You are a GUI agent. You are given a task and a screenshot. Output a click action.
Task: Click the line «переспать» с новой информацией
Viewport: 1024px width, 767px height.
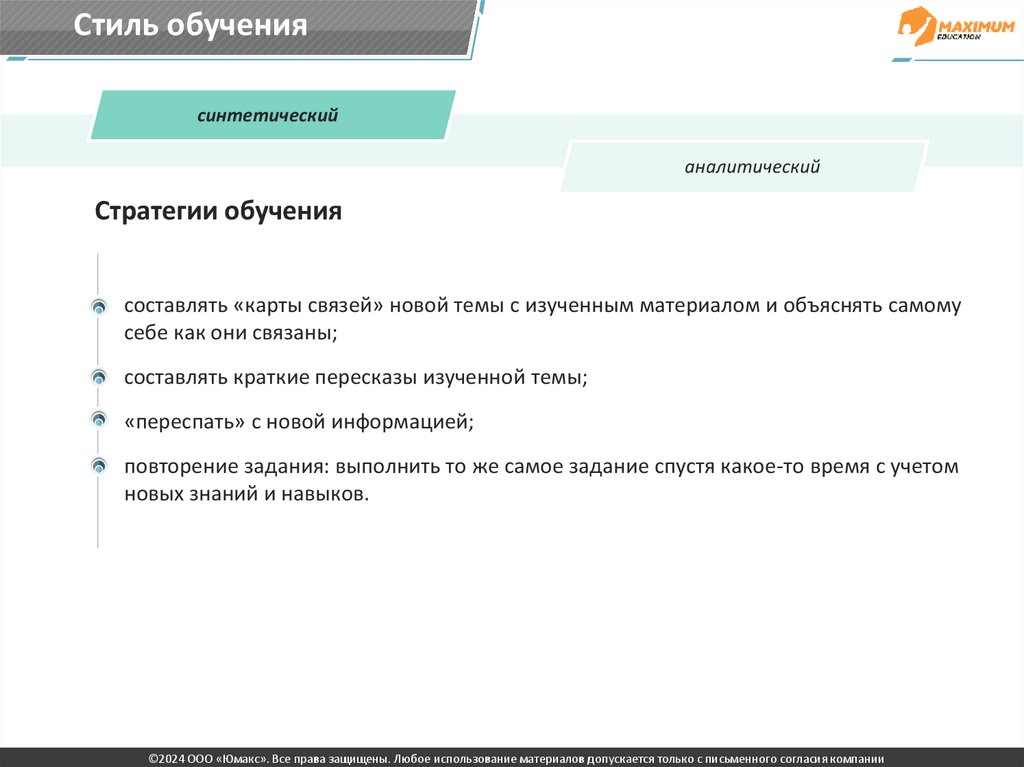coord(299,422)
